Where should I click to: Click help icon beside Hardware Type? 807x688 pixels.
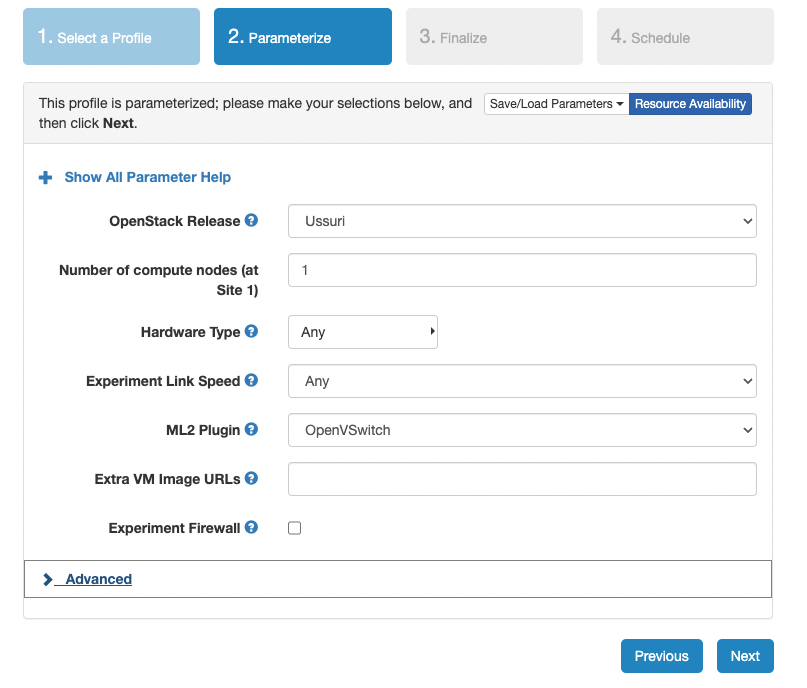coord(252,331)
